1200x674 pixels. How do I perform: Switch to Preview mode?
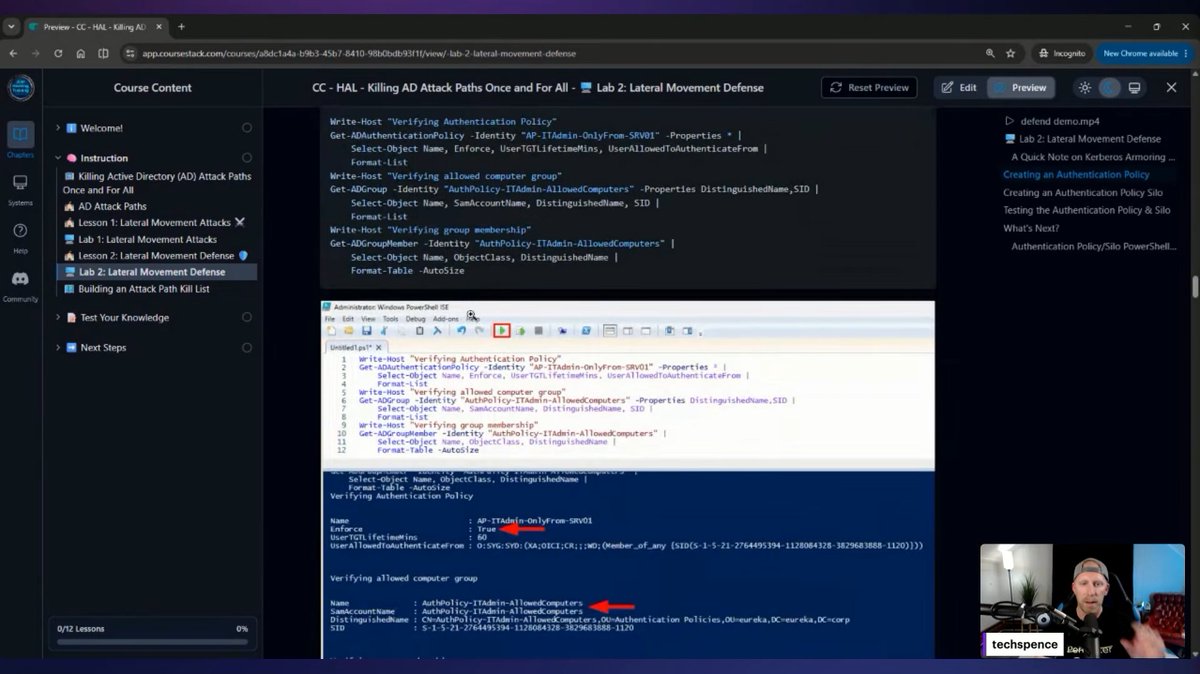1020,88
